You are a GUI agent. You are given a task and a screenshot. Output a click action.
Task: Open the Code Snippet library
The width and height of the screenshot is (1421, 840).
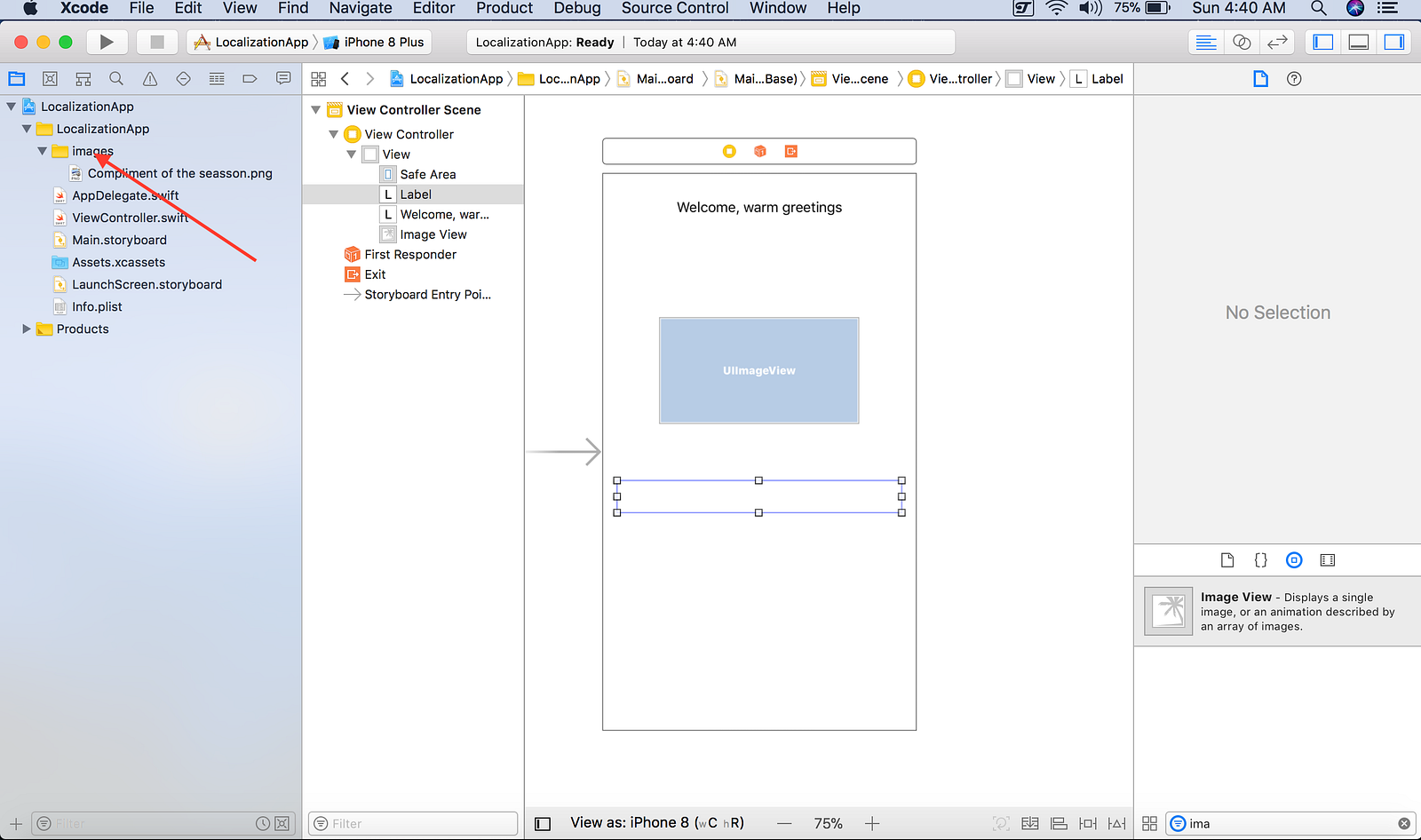coord(1261,560)
